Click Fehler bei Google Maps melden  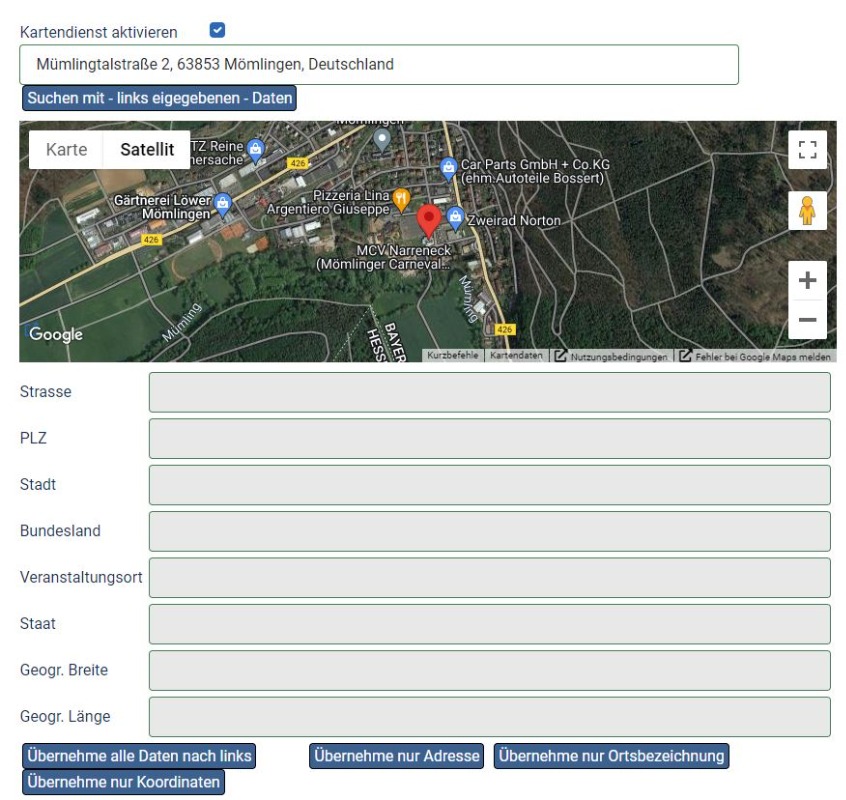click(755, 356)
